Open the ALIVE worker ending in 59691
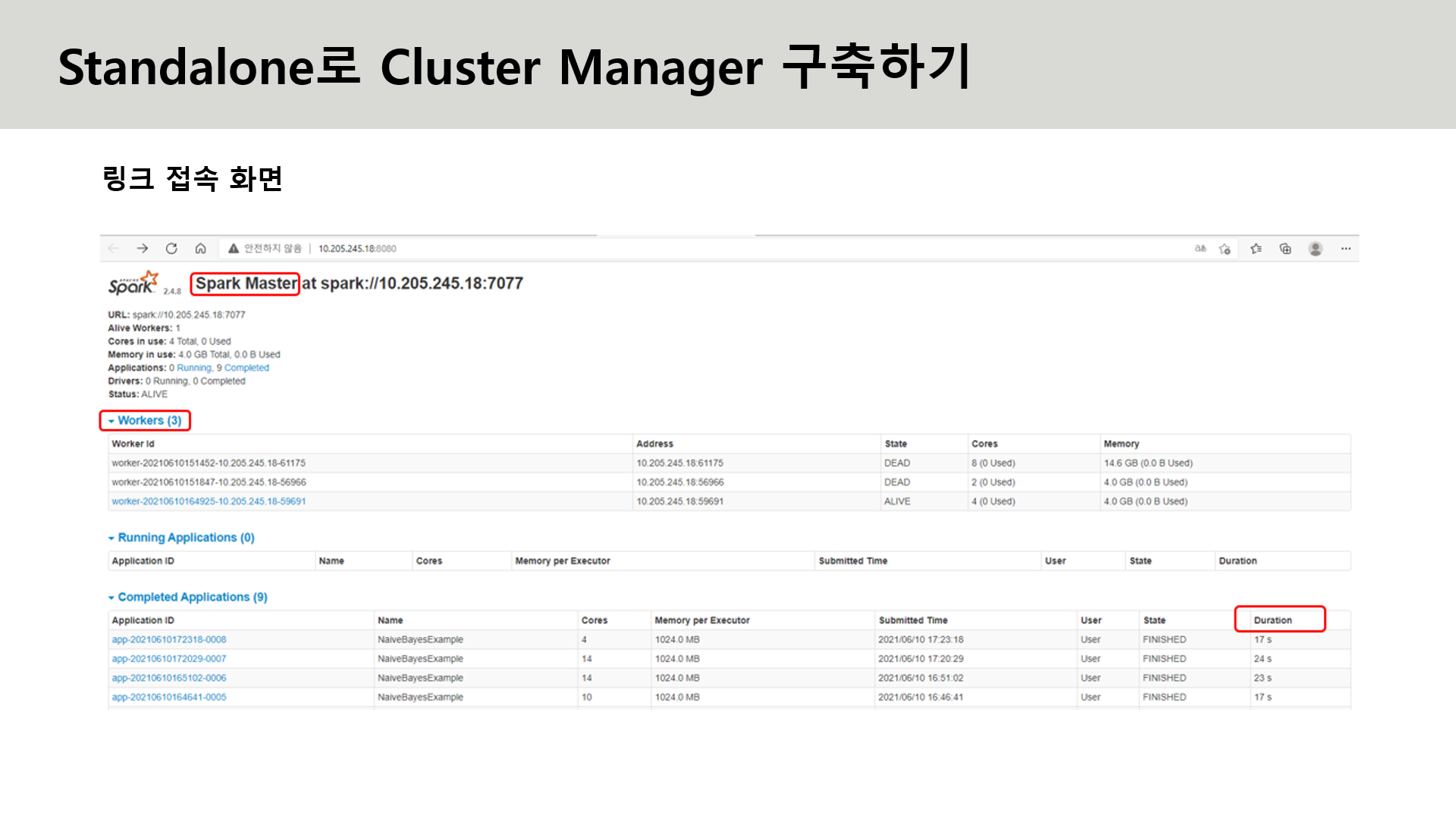 pyautogui.click(x=209, y=501)
